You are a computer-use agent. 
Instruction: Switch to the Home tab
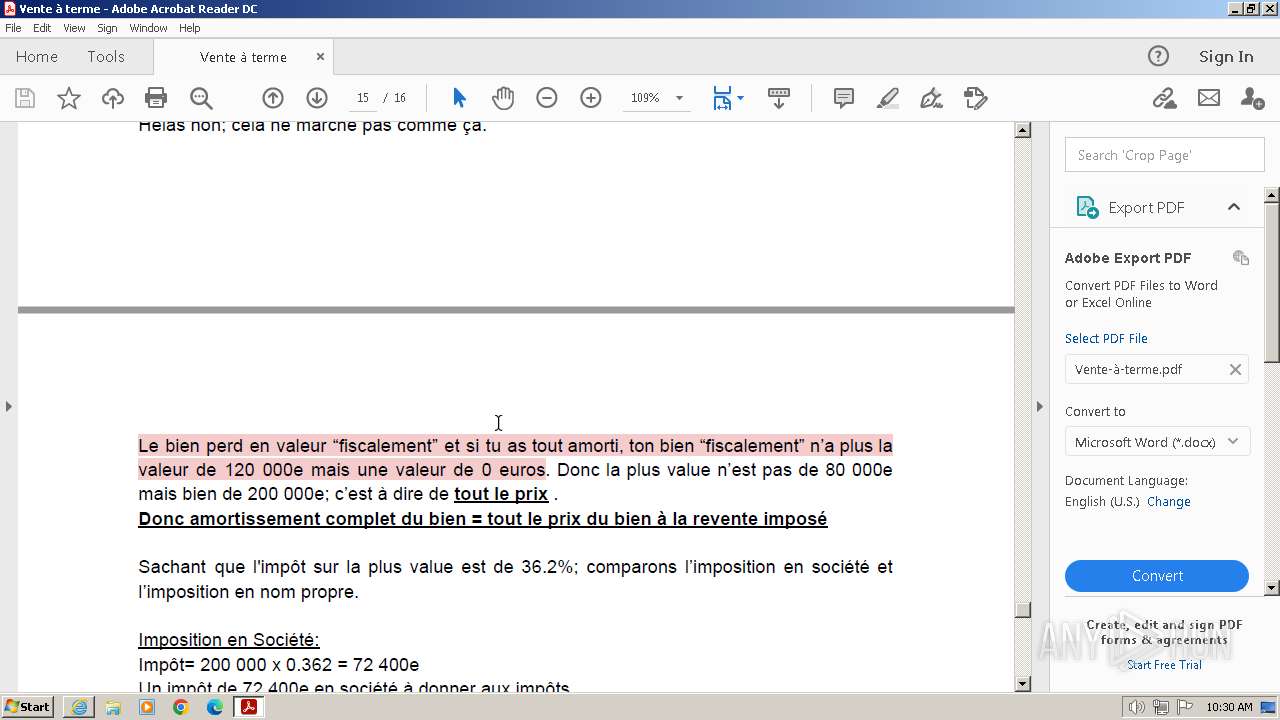[x=37, y=57]
